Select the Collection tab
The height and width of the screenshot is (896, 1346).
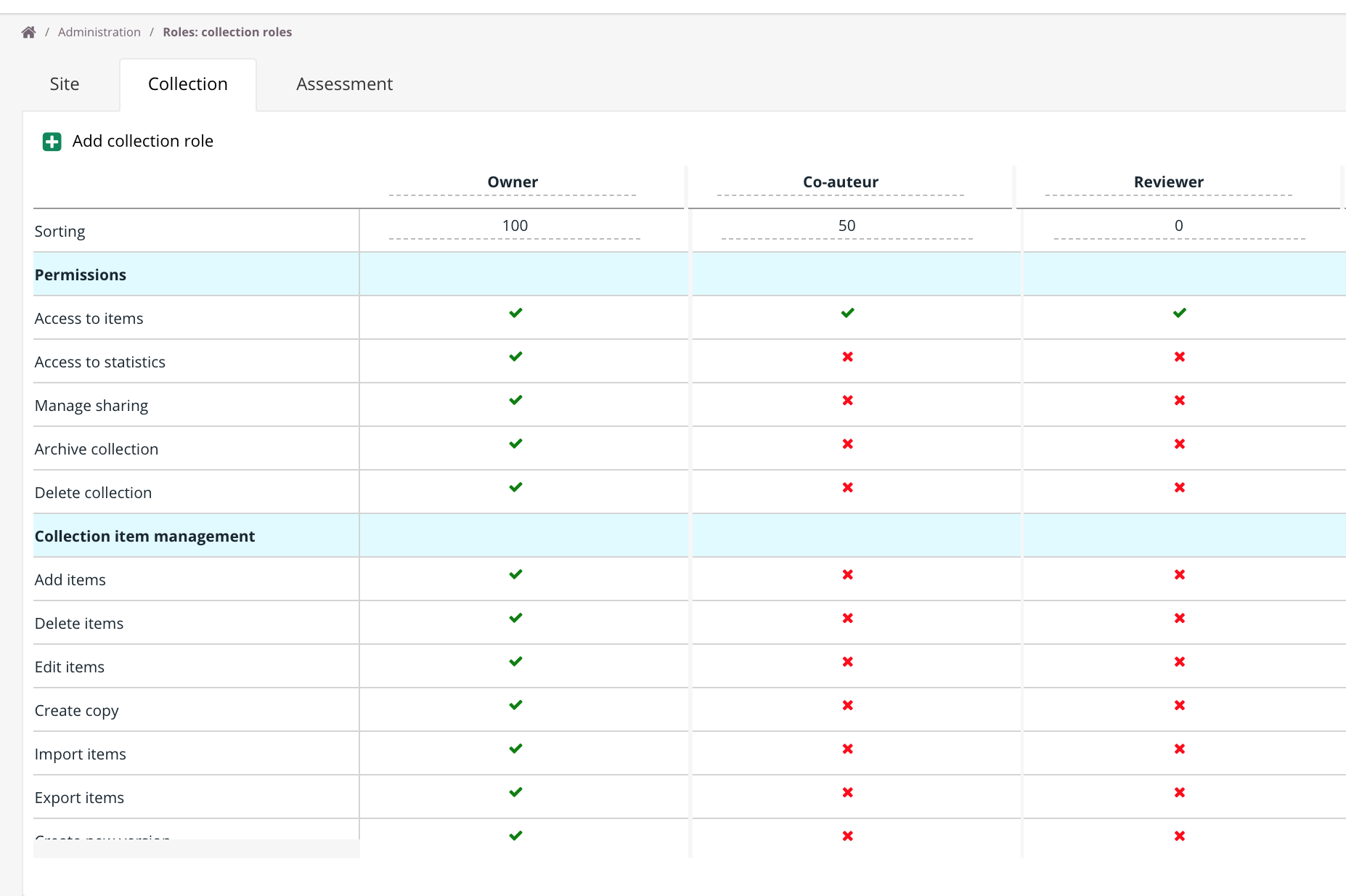188,84
